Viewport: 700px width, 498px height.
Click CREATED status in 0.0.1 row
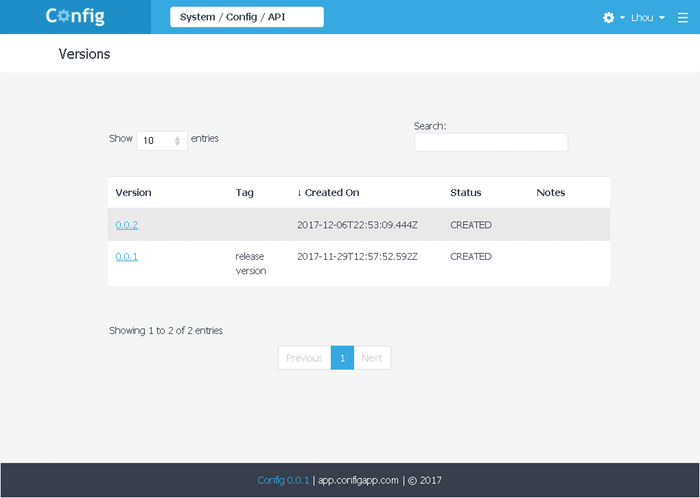[471, 257]
